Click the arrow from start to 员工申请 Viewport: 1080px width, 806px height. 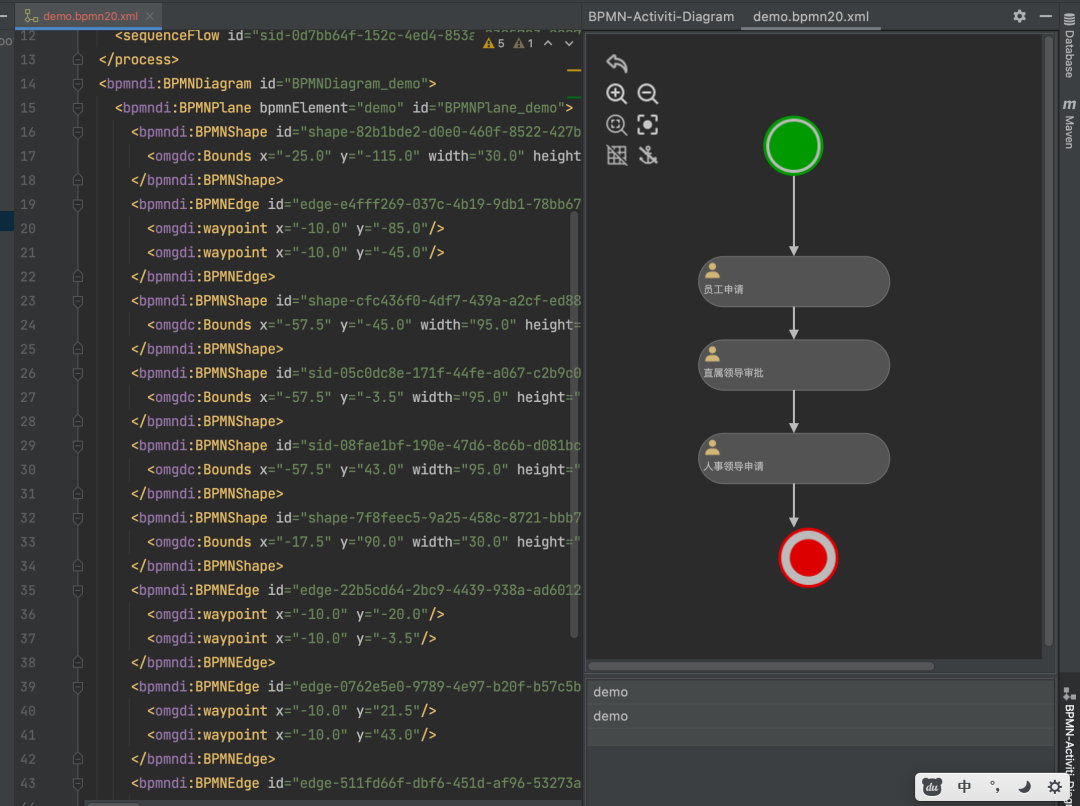click(x=793, y=216)
